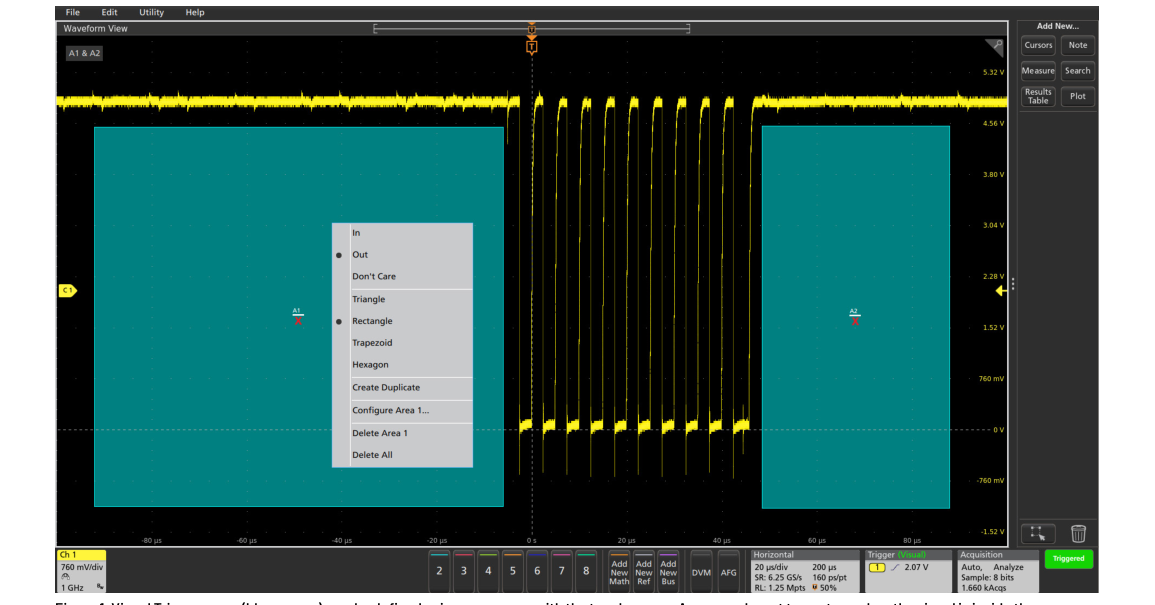Set area shape to Hexagon

[x=402, y=365]
